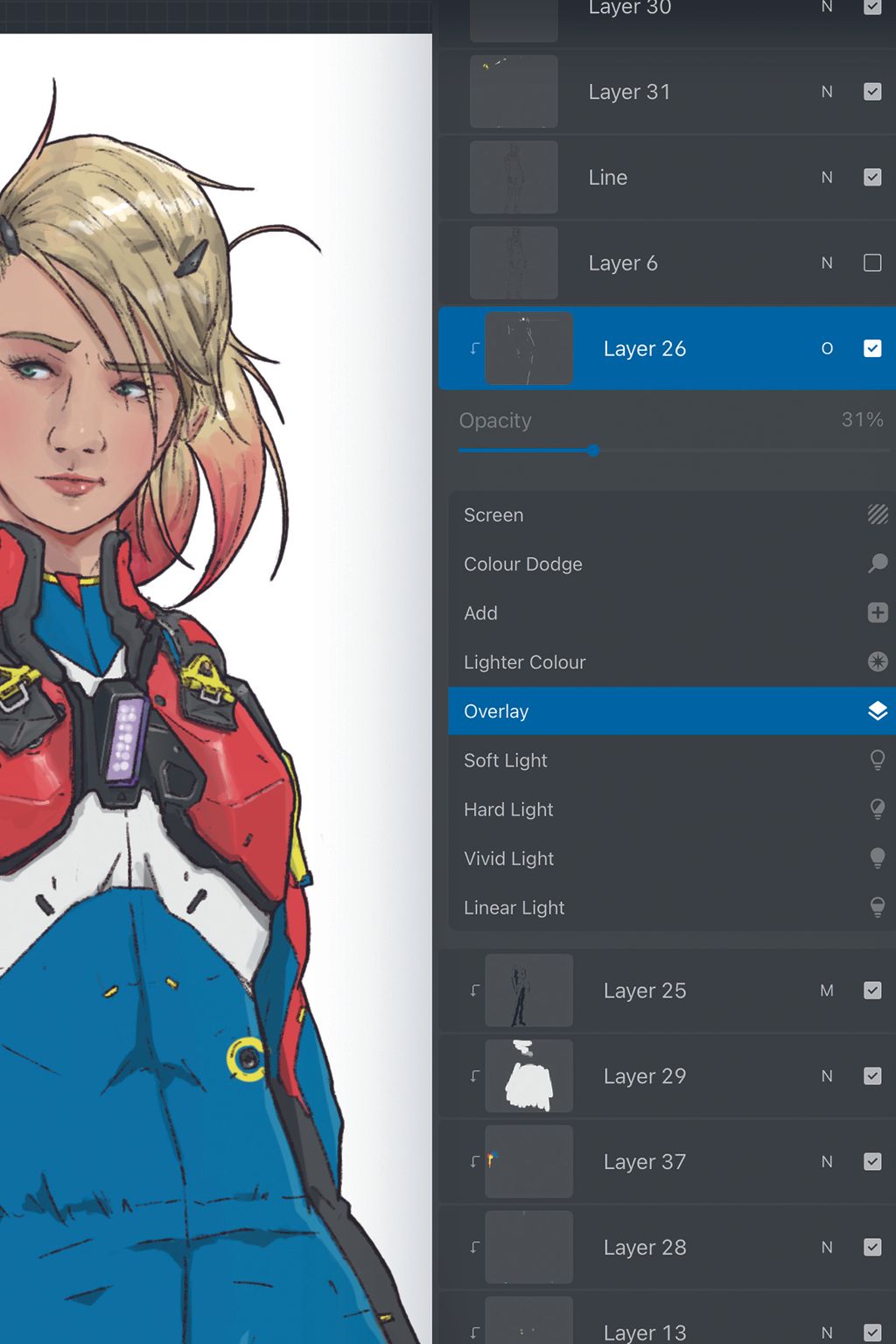Enable visibility for Layer 6
896x1344 pixels.
click(x=872, y=262)
